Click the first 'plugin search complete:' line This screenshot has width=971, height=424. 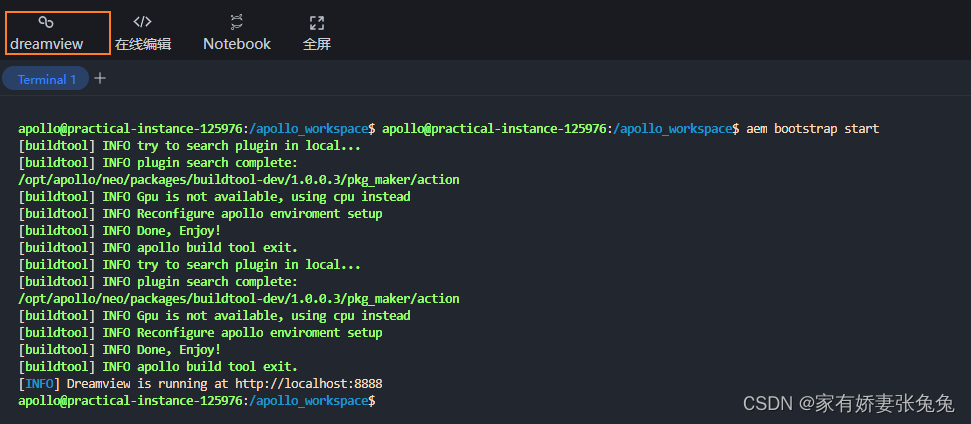(158, 163)
